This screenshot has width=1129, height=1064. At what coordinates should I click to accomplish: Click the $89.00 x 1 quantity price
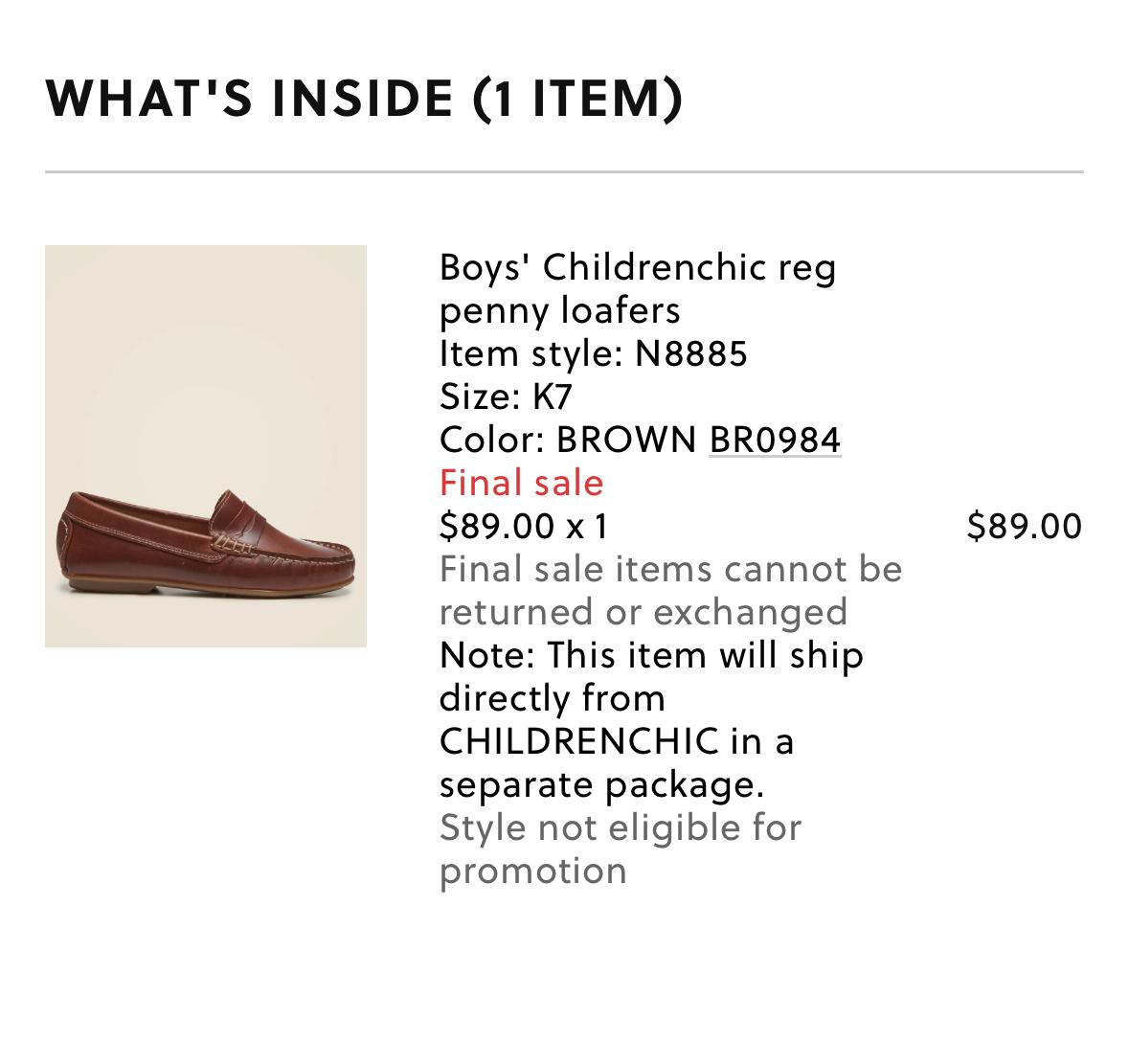point(524,526)
